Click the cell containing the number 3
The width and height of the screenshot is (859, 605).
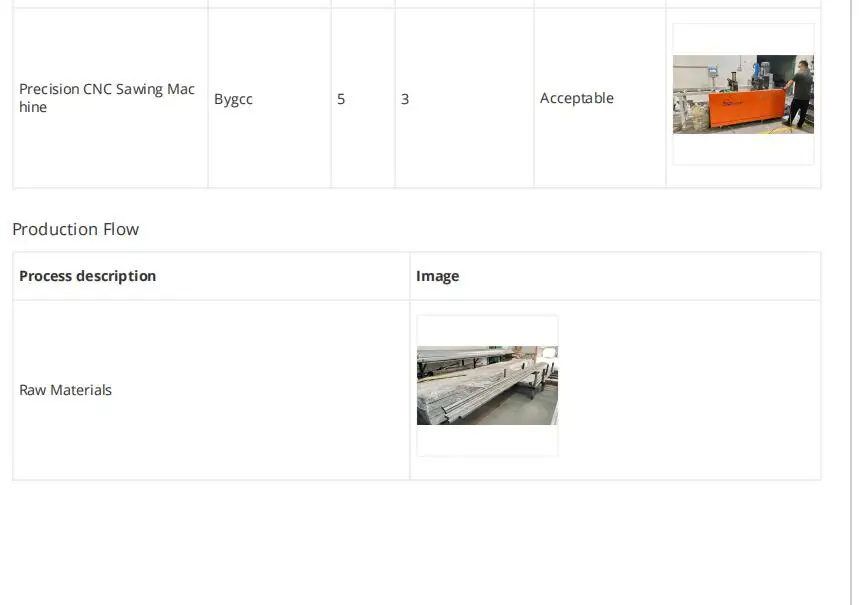pyautogui.click(x=405, y=99)
